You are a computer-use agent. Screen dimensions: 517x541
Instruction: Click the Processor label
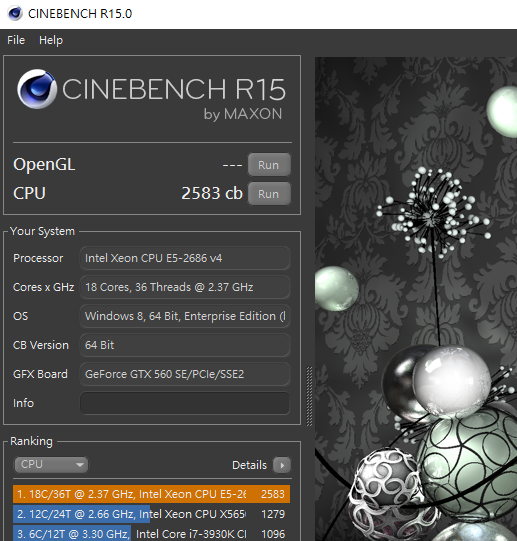tap(38, 258)
